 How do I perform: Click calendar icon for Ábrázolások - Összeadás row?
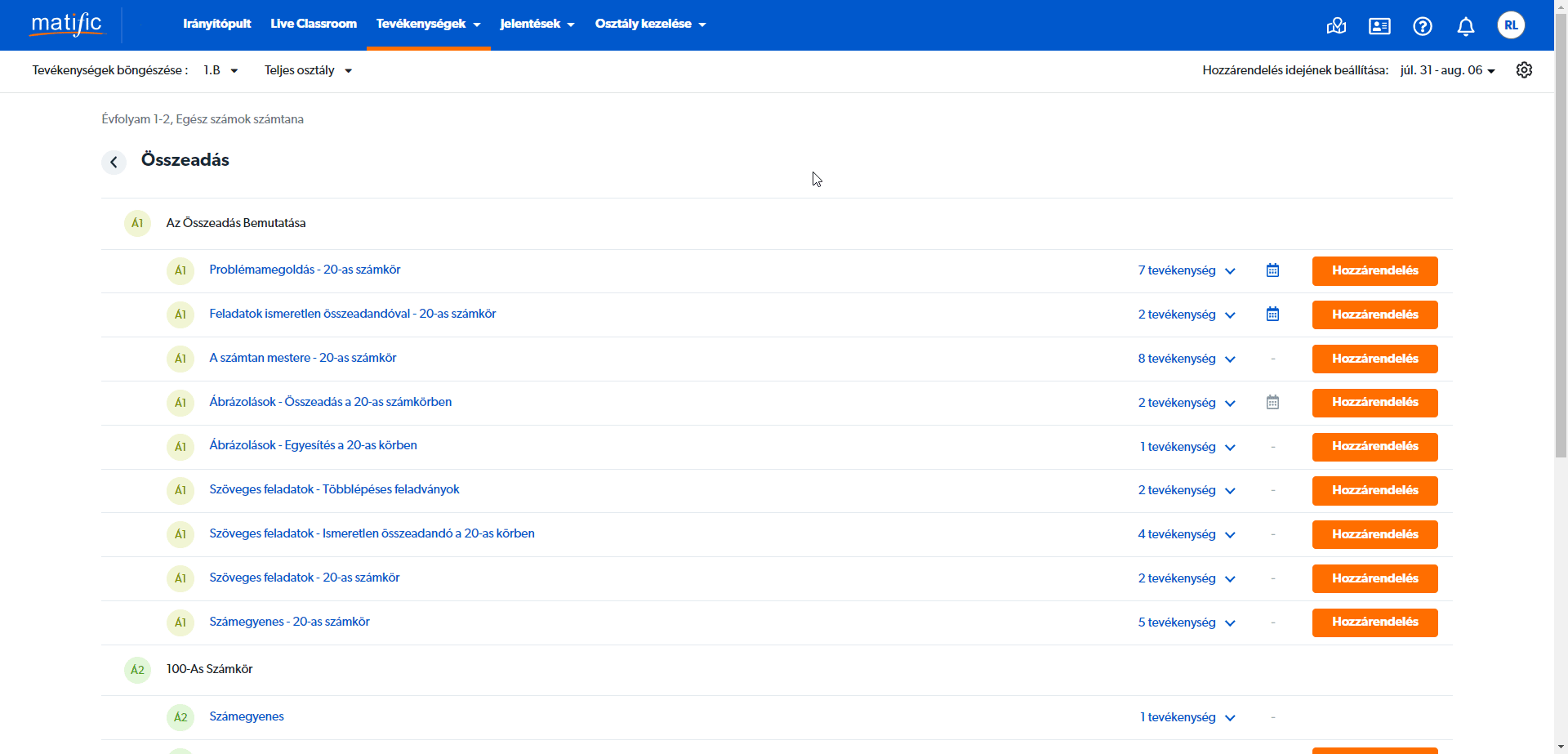[1272, 403]
